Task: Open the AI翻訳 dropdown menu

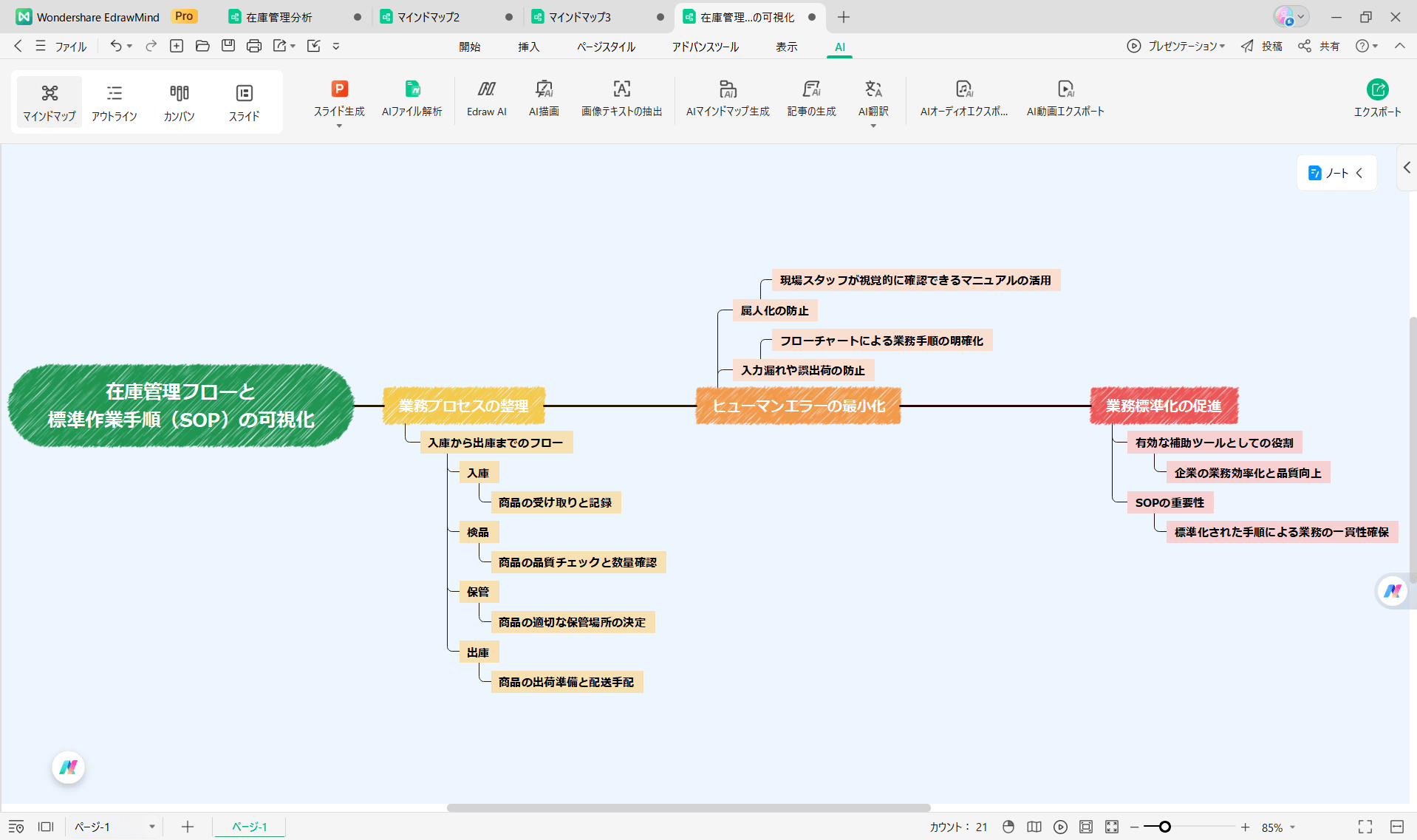Action: 873,126
